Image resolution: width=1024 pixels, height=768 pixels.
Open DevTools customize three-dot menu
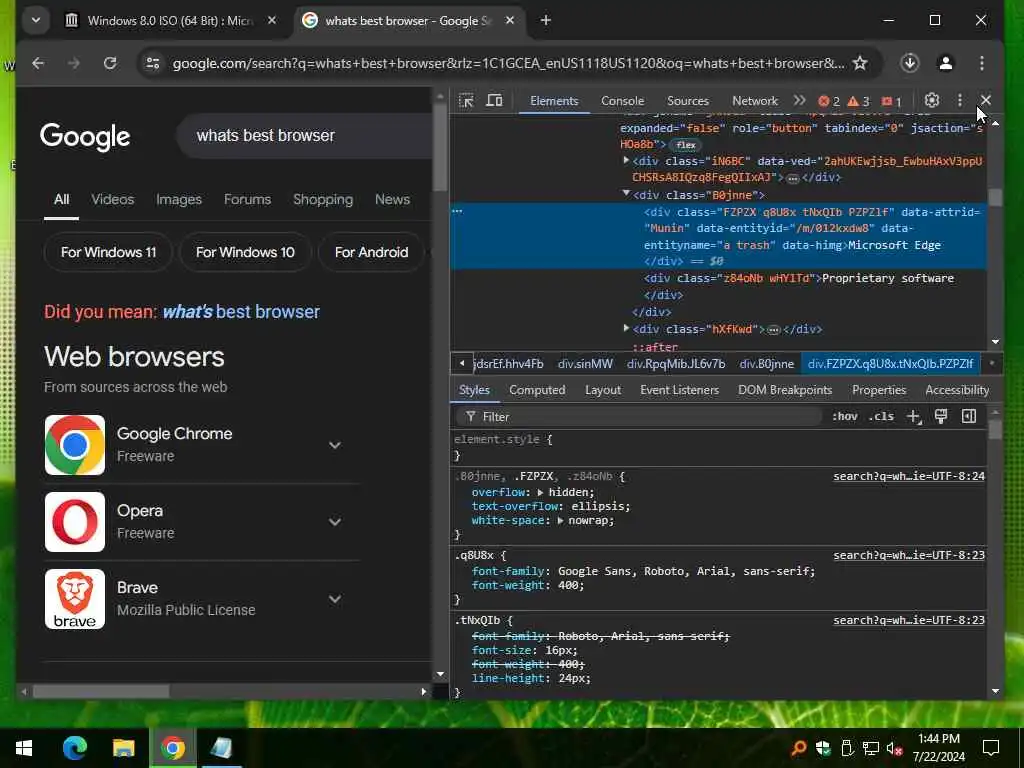959,101
